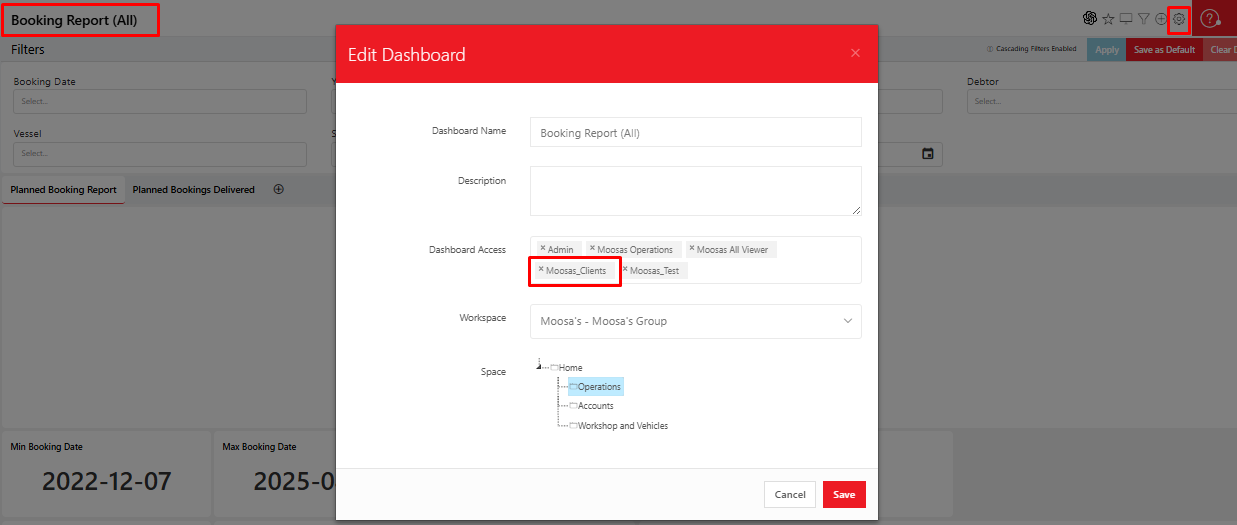Click the Save button
The height and width of the screenshot is (525, 1237).
(x=844, y=494)
